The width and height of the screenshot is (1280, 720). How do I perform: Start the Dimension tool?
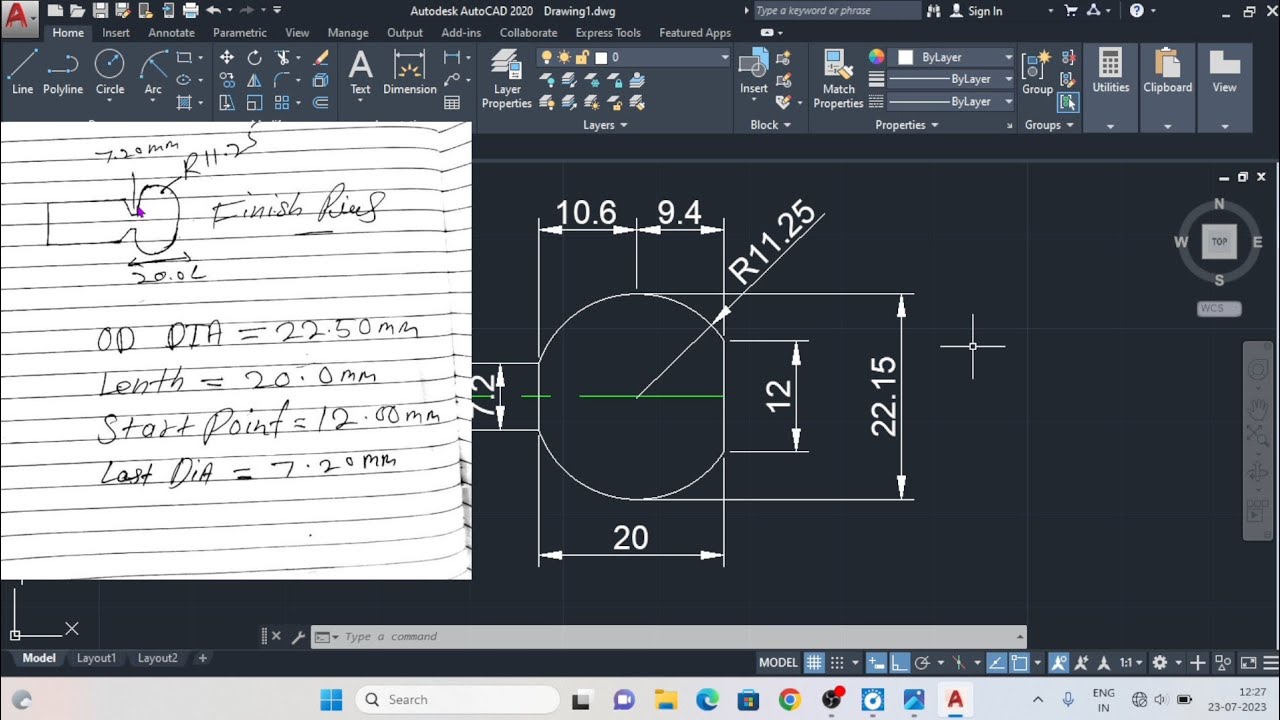(x=410, y=72)
